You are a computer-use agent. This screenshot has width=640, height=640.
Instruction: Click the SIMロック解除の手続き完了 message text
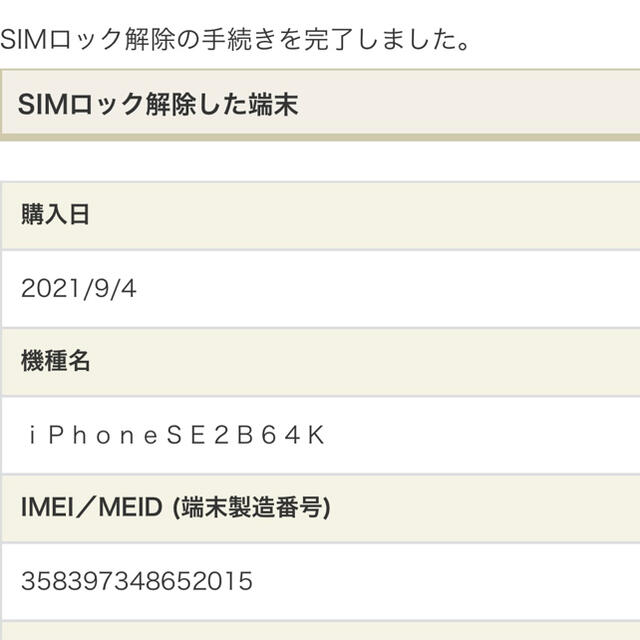coord(235,40)
